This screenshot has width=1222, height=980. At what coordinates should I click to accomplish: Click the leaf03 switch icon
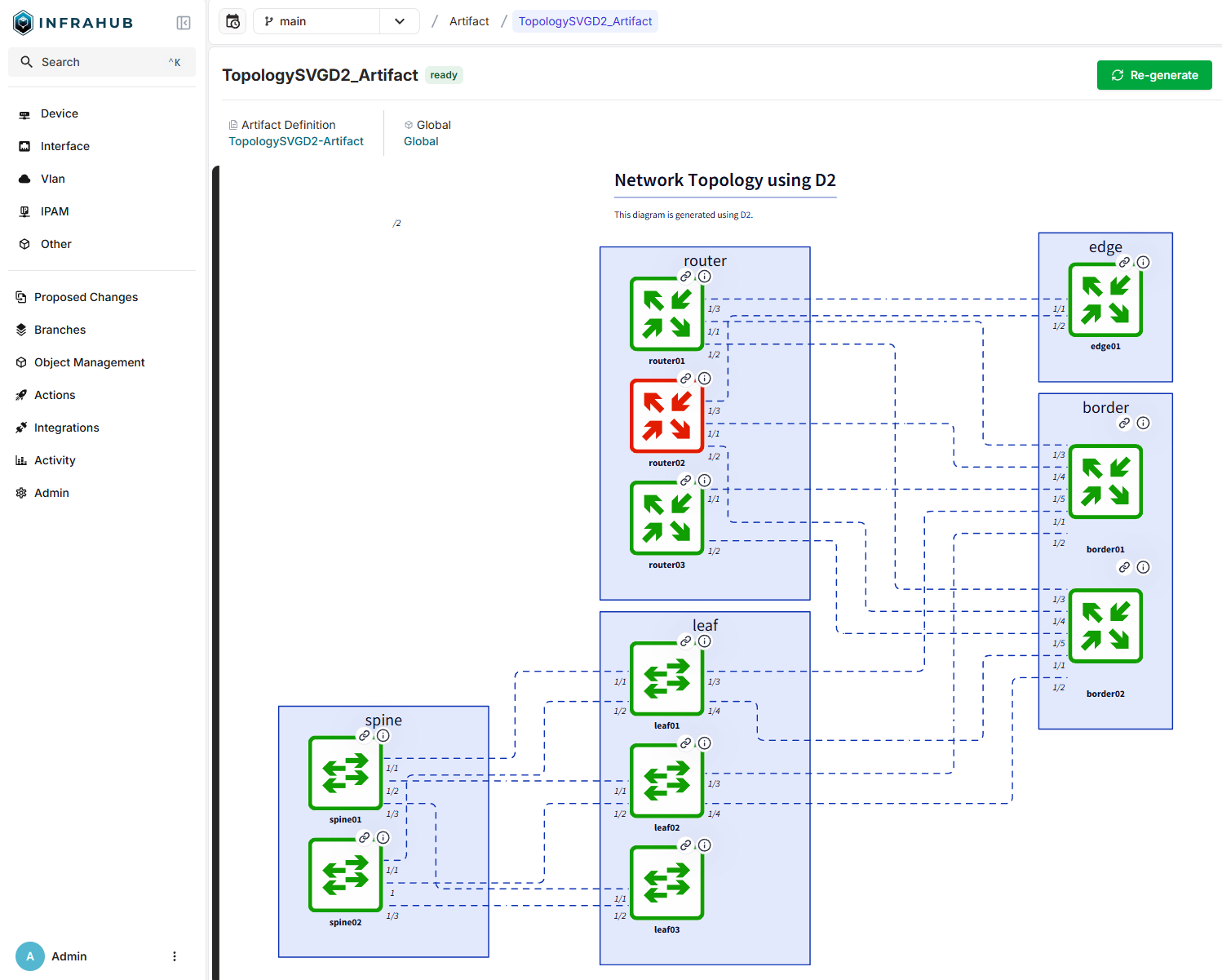[666, 883]
